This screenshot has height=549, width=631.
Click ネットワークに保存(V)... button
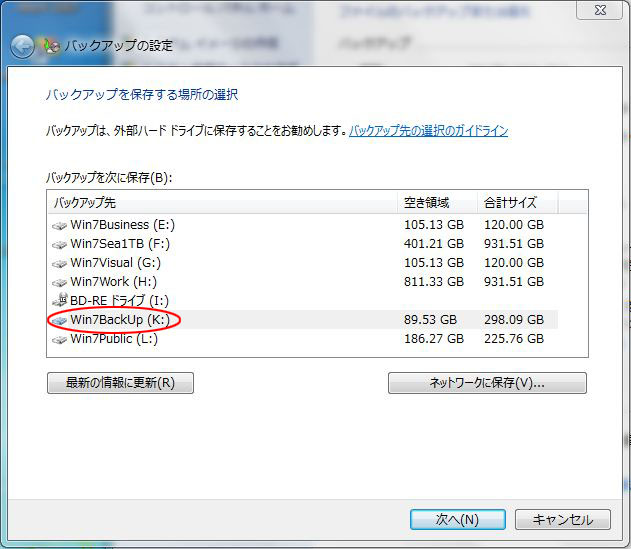point(487,383)
